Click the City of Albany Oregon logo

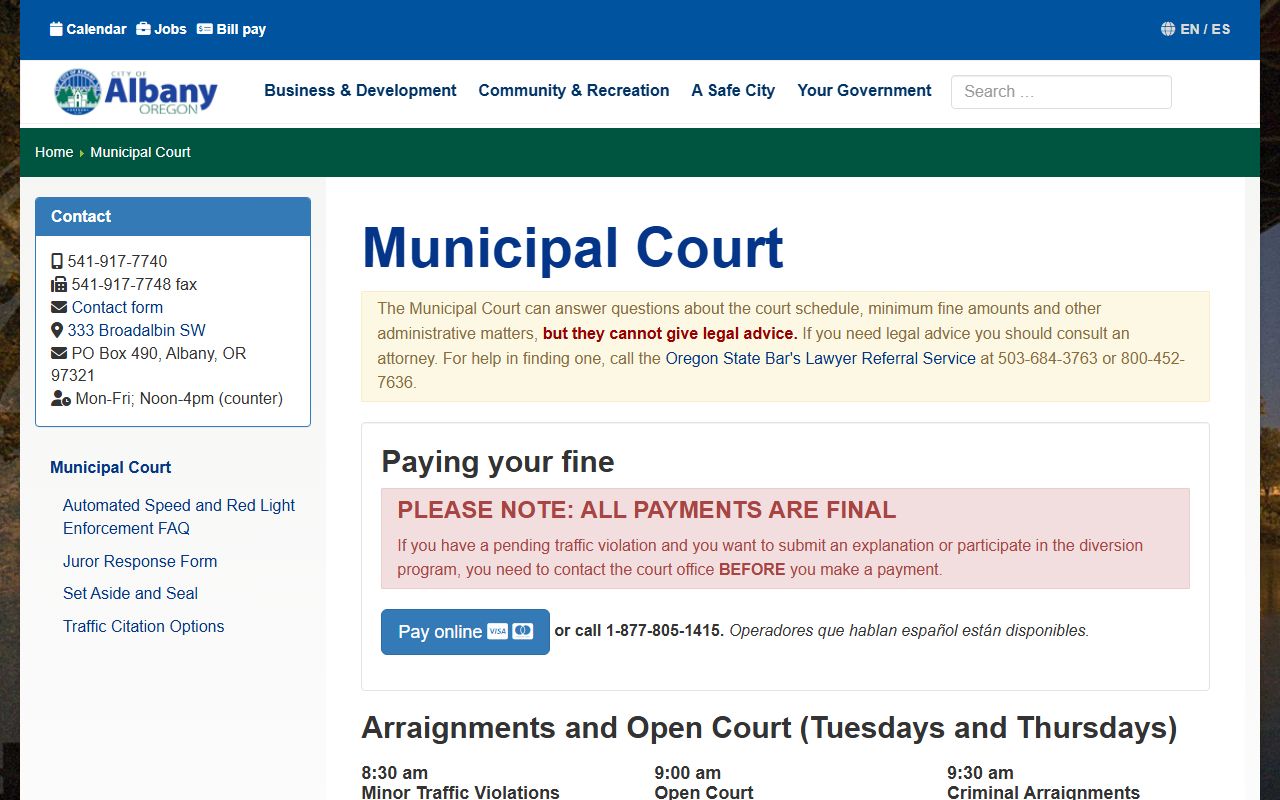(x=136, y=91)
